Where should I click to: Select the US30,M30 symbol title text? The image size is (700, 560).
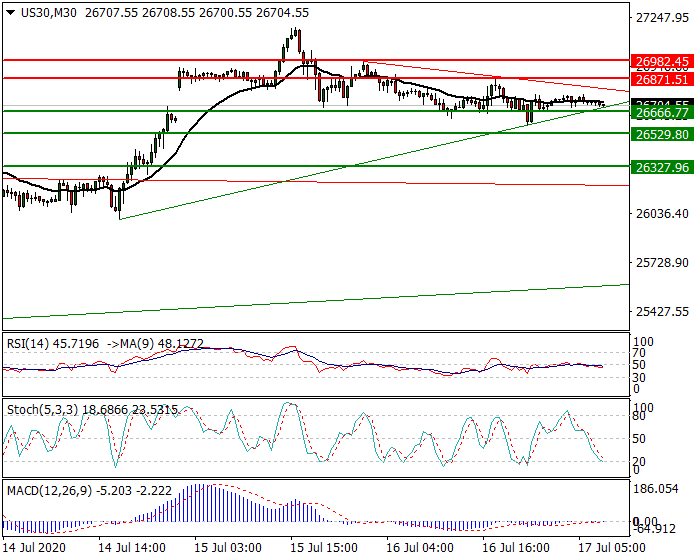(x=49, y=13)
